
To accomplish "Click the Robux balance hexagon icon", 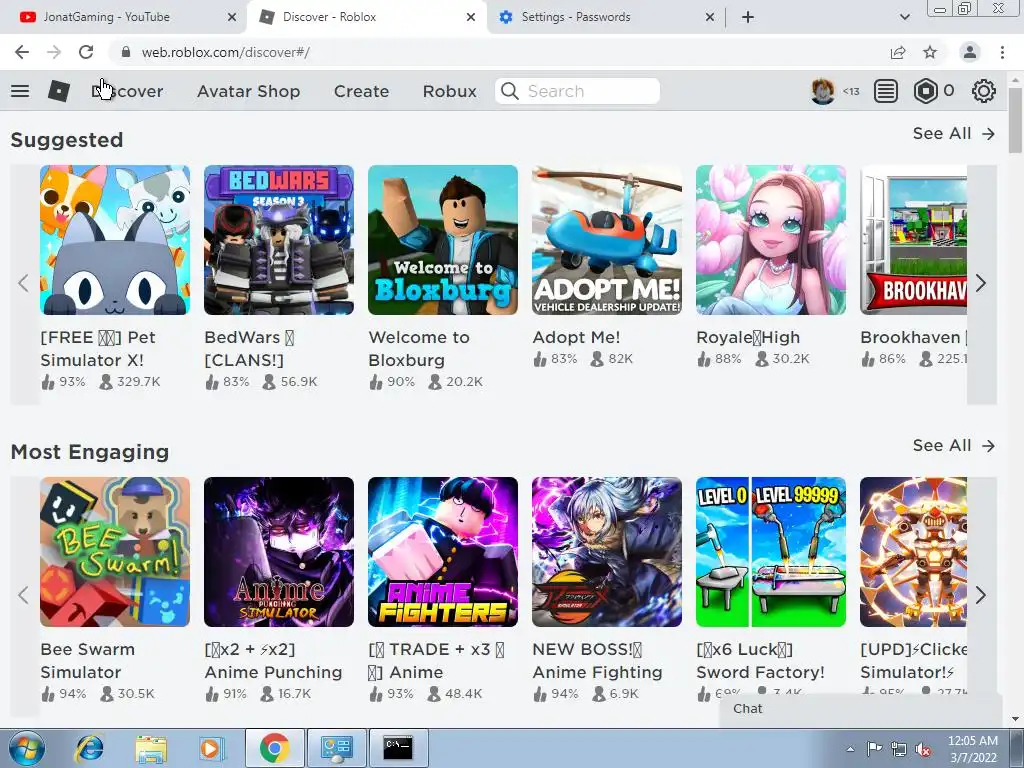I will tap(925, 91).
